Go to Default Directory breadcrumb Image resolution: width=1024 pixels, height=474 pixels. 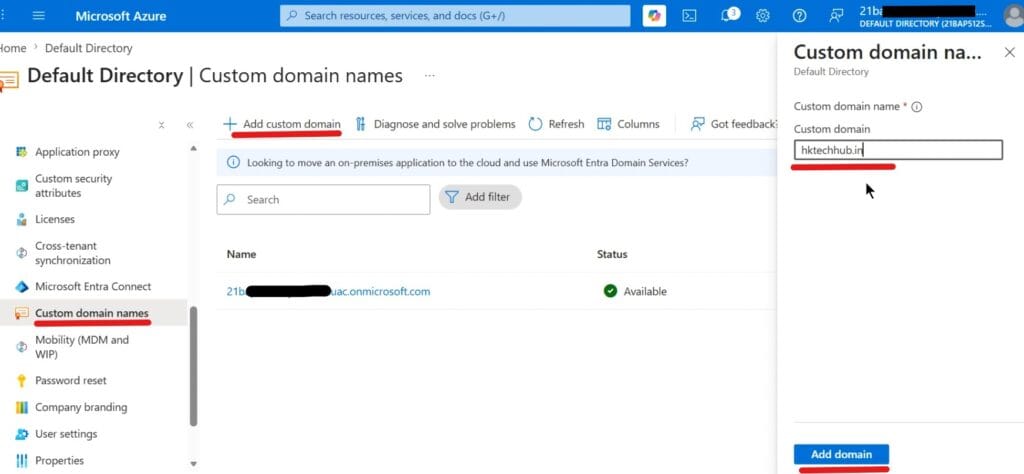[88, 48]
